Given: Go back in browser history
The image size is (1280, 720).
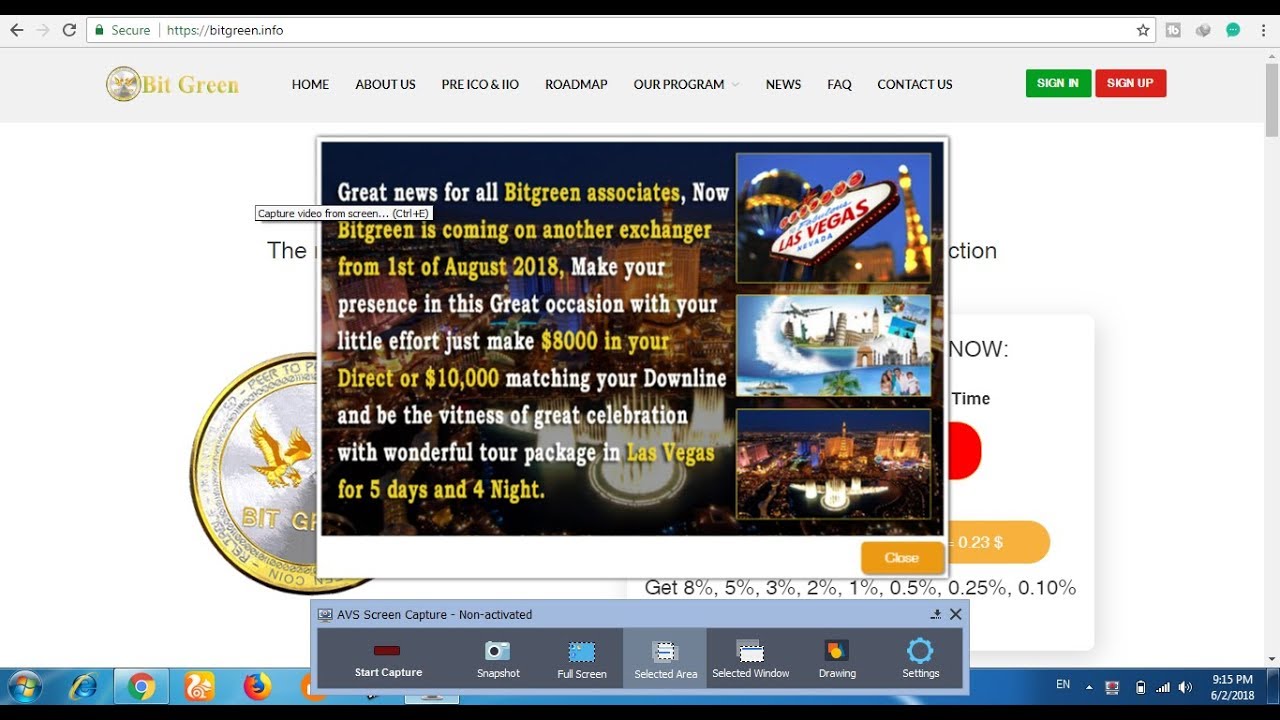Looking at the screenshot, I should [16, 30].
